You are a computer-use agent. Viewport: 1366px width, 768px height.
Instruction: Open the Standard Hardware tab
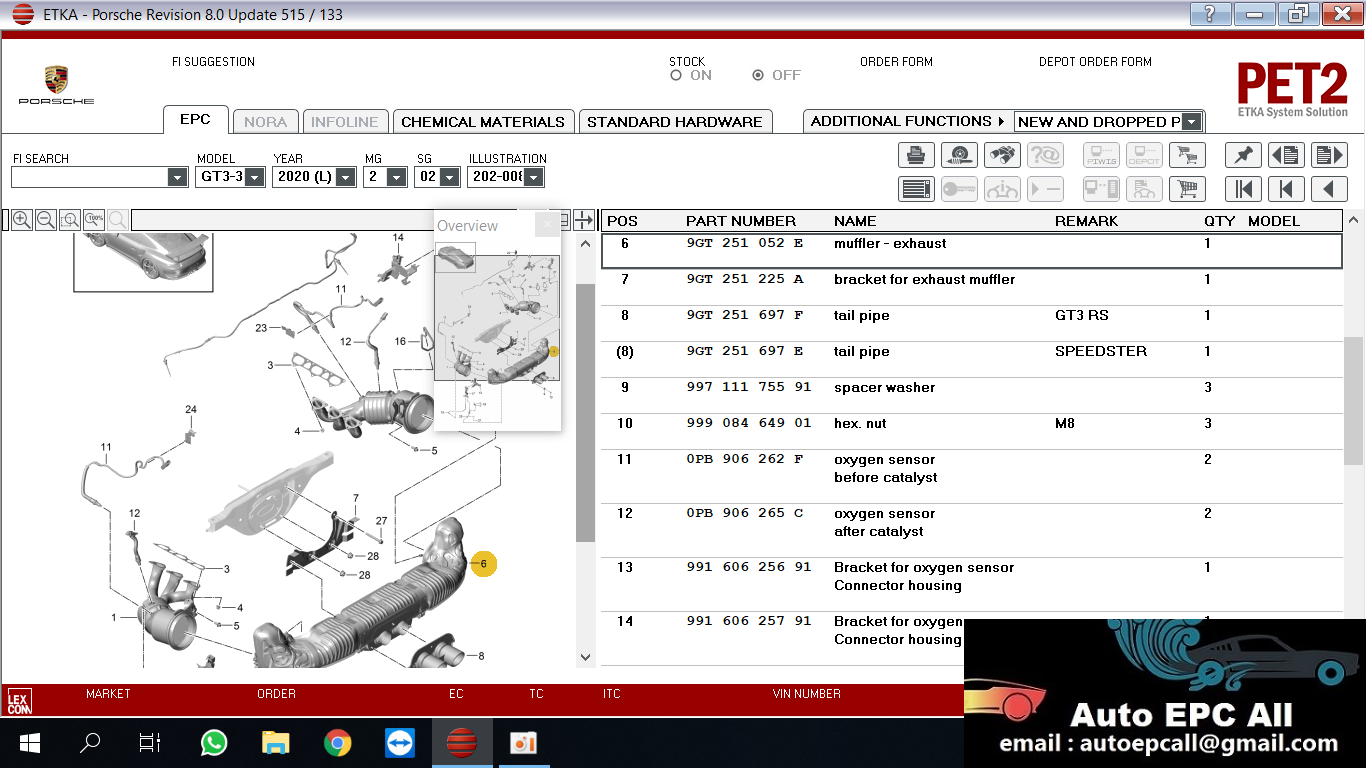(675, 121)
